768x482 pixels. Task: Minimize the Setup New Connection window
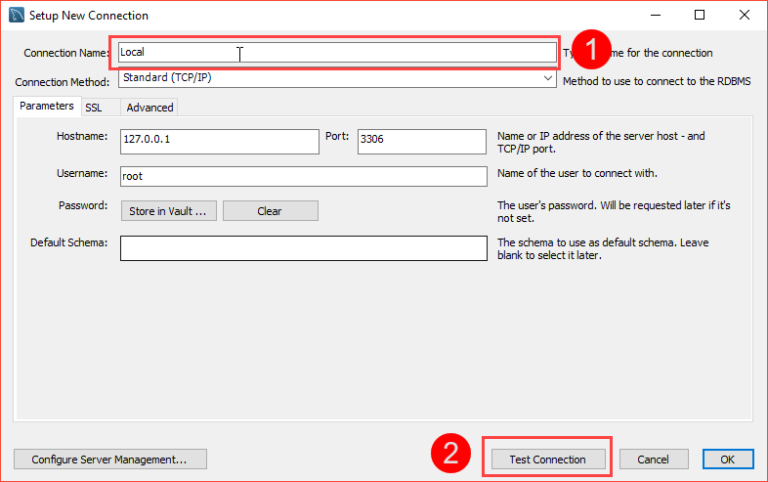655,15
